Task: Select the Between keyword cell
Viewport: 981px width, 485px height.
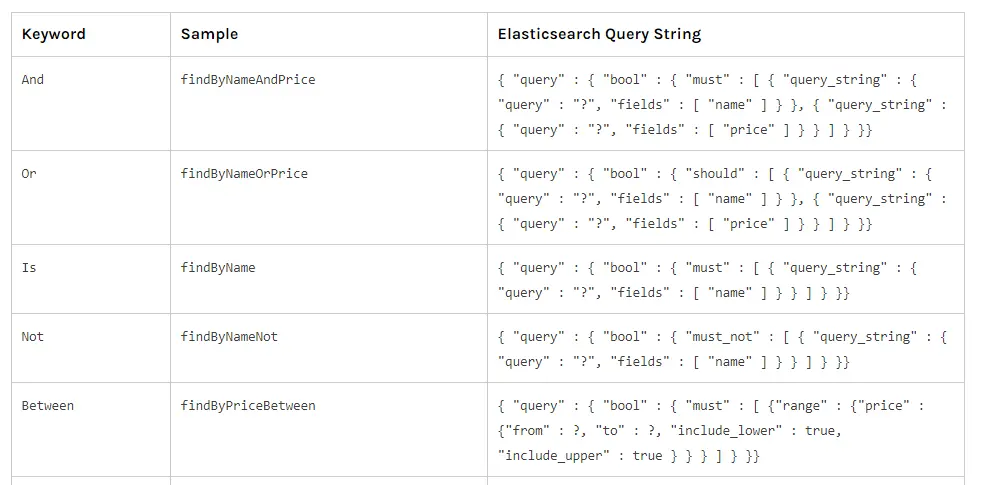Action: tap(48, 405)
